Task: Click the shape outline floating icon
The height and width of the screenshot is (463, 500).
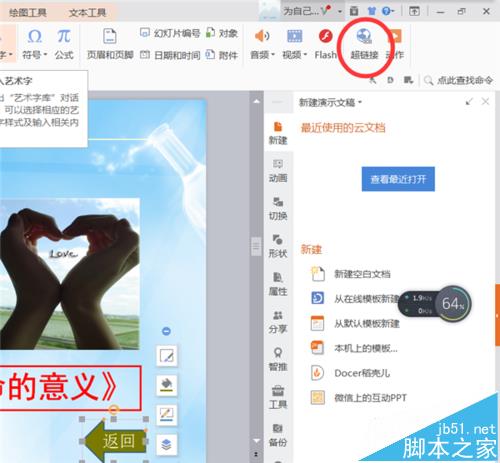Action: pyautogui.click(x=167, y=415)
